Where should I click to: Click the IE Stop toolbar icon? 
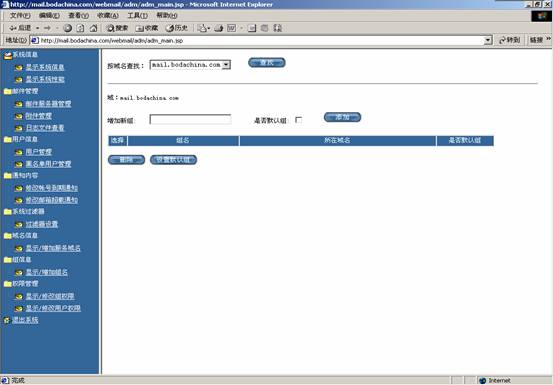[x=68, y=28]
